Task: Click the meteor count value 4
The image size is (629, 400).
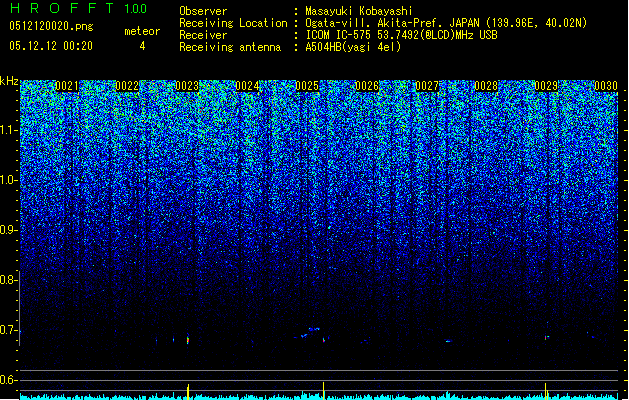Action: pyautogui.click(x=142, y=46)
